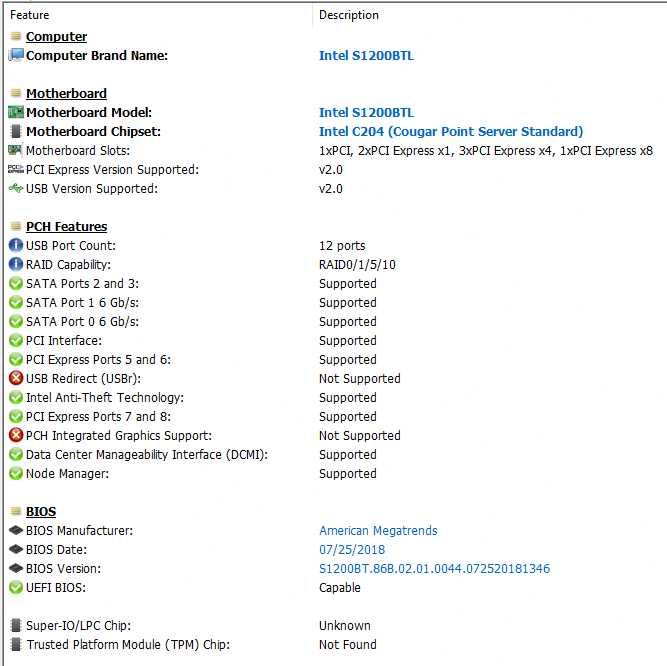This screenshot has height=666, width=667.
Task: Select the Computer Brand Name label
Action: [x=97, y=56]
